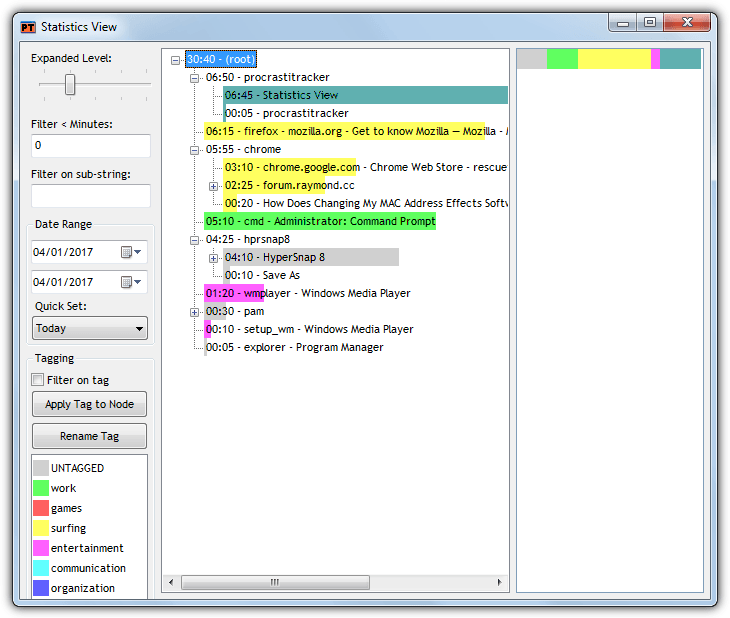
Task: Click the yellow segment in the tag bar
Action: (x=614, y=59)
